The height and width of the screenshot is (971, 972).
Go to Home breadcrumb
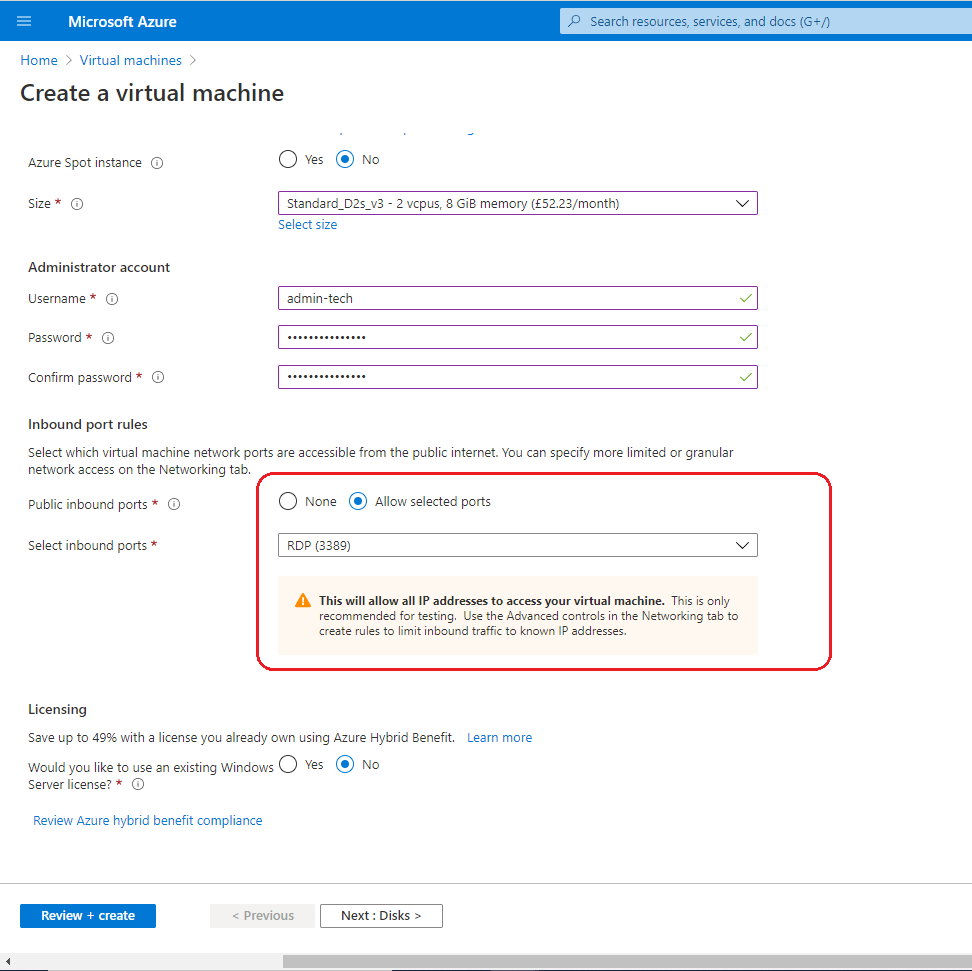pyautogui.click(x=39, y=60)
